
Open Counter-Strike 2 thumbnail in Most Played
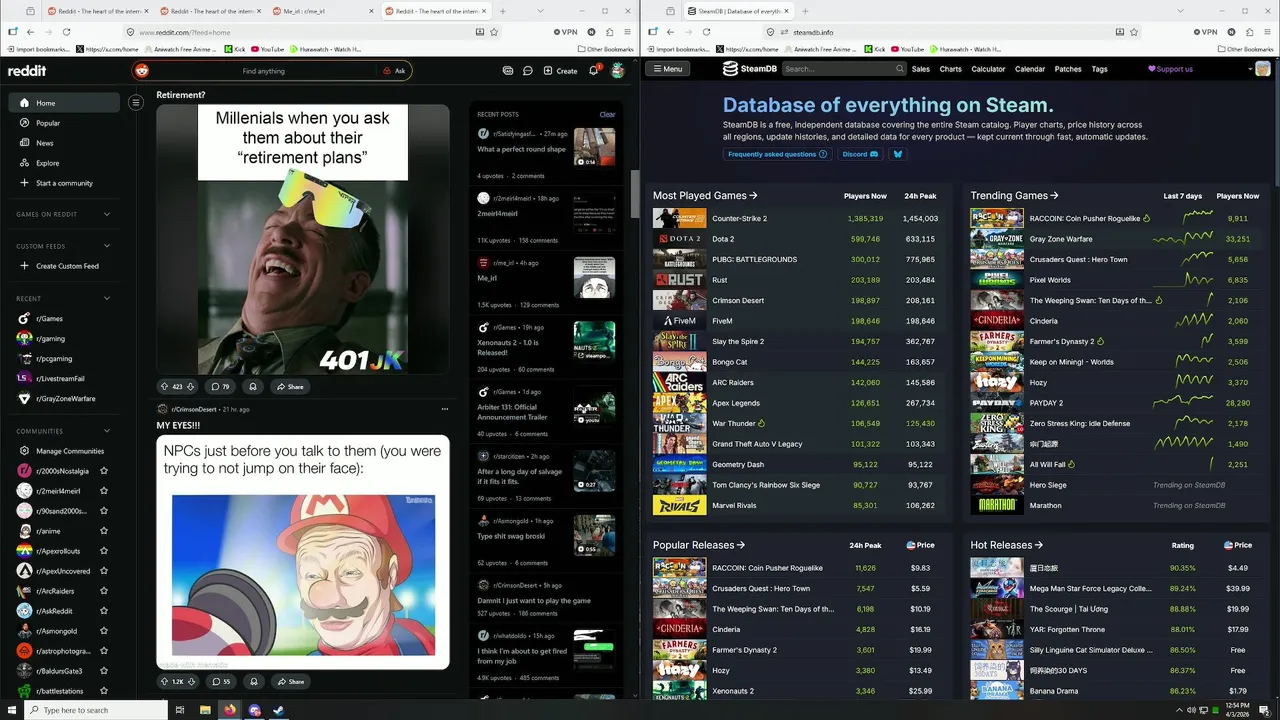coord(680,218)
